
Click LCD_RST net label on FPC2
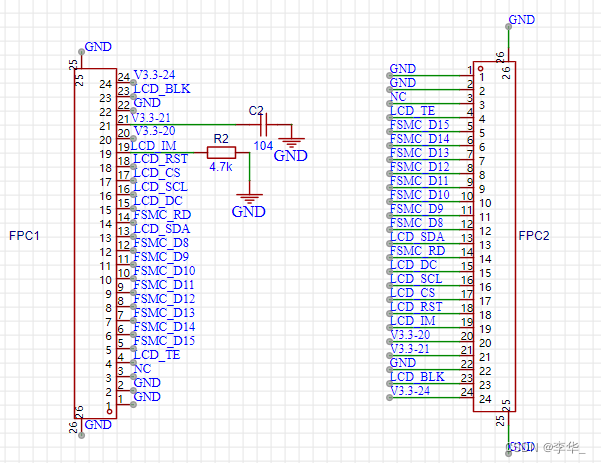click(x=416, y=307)
